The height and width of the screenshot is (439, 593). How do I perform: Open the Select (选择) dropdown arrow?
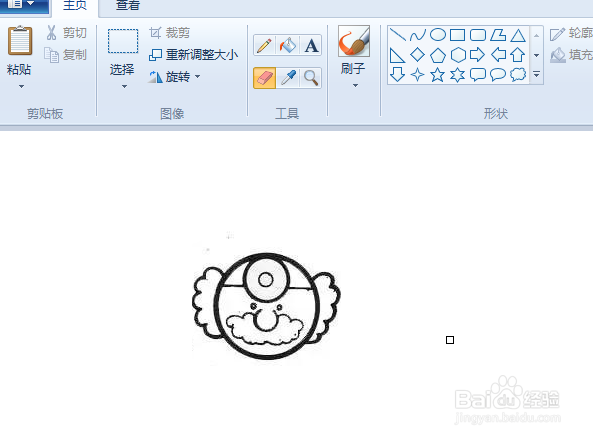(124, 87)
